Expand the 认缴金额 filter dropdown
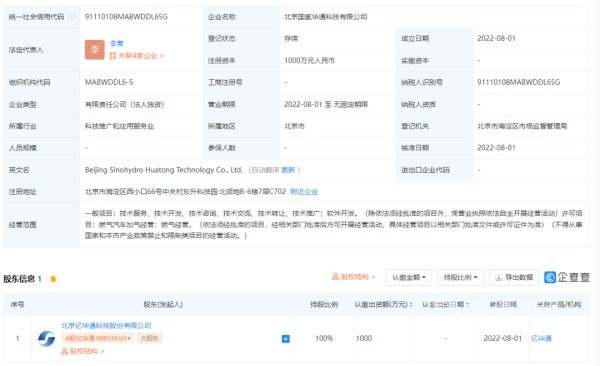 (x=409, y=277)
